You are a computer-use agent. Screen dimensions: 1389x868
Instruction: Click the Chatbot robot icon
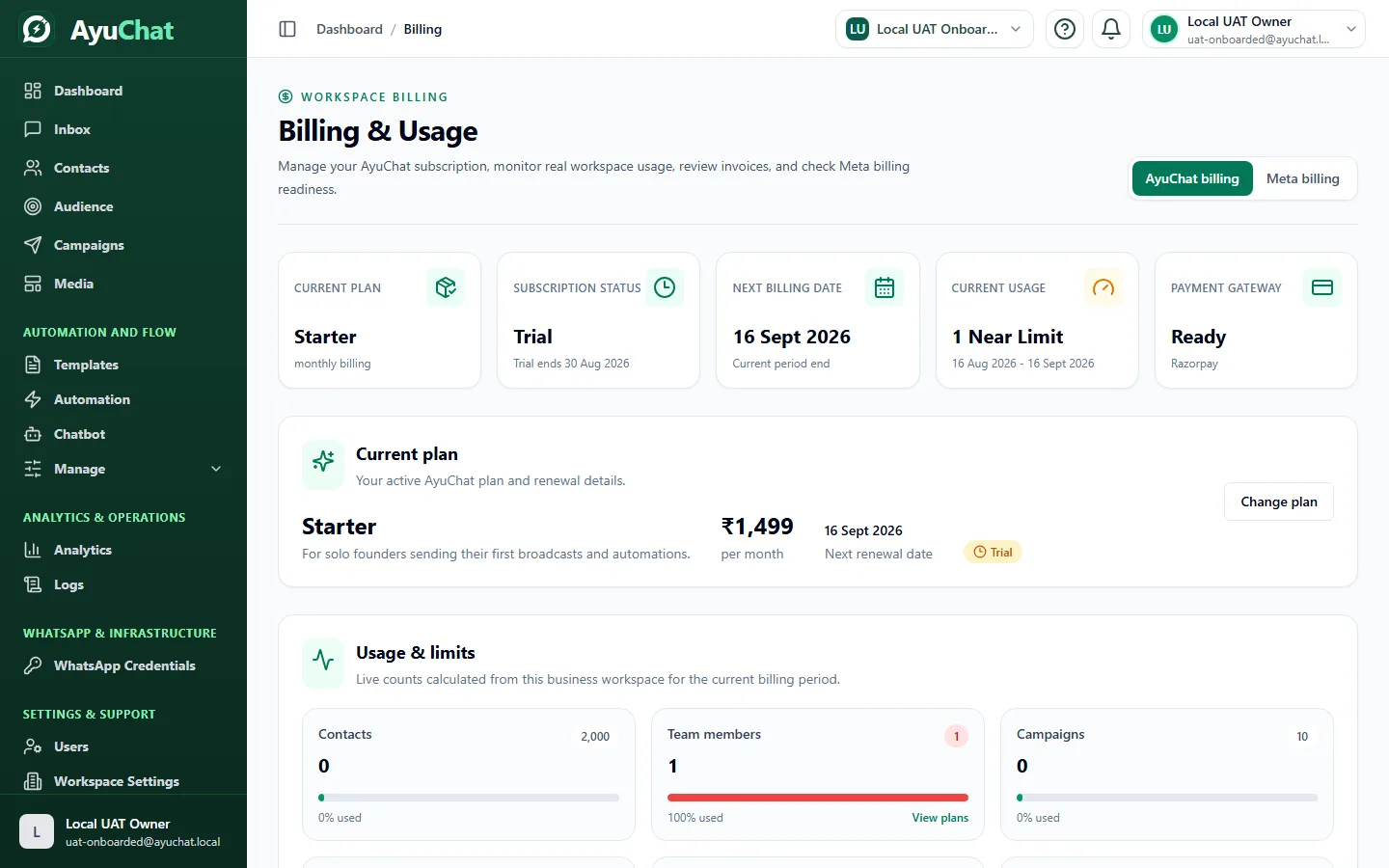(x=33, y=434)
